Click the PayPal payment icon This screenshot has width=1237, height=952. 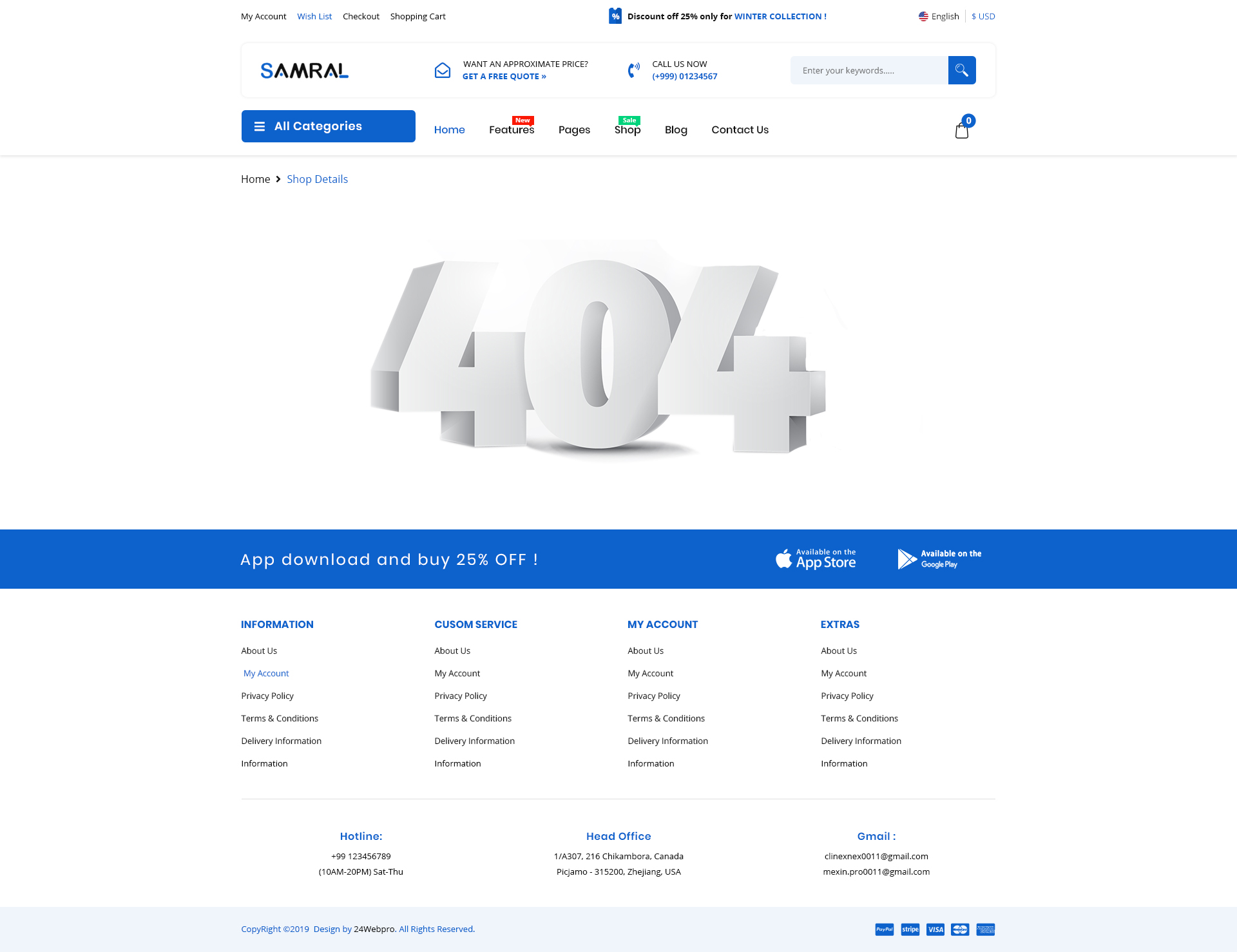click(884, 929)
